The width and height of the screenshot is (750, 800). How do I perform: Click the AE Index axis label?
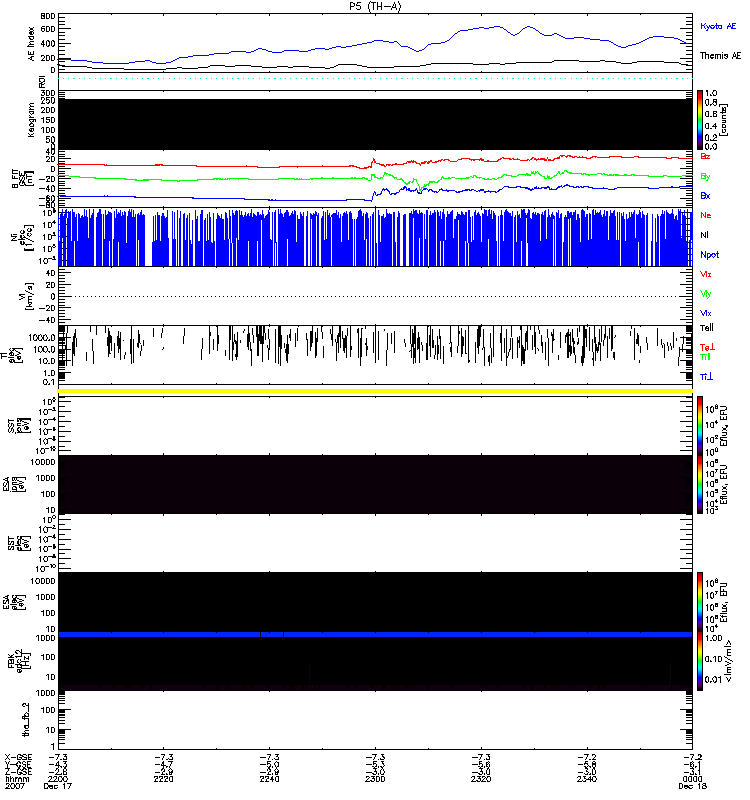click(x=32, y=44)
